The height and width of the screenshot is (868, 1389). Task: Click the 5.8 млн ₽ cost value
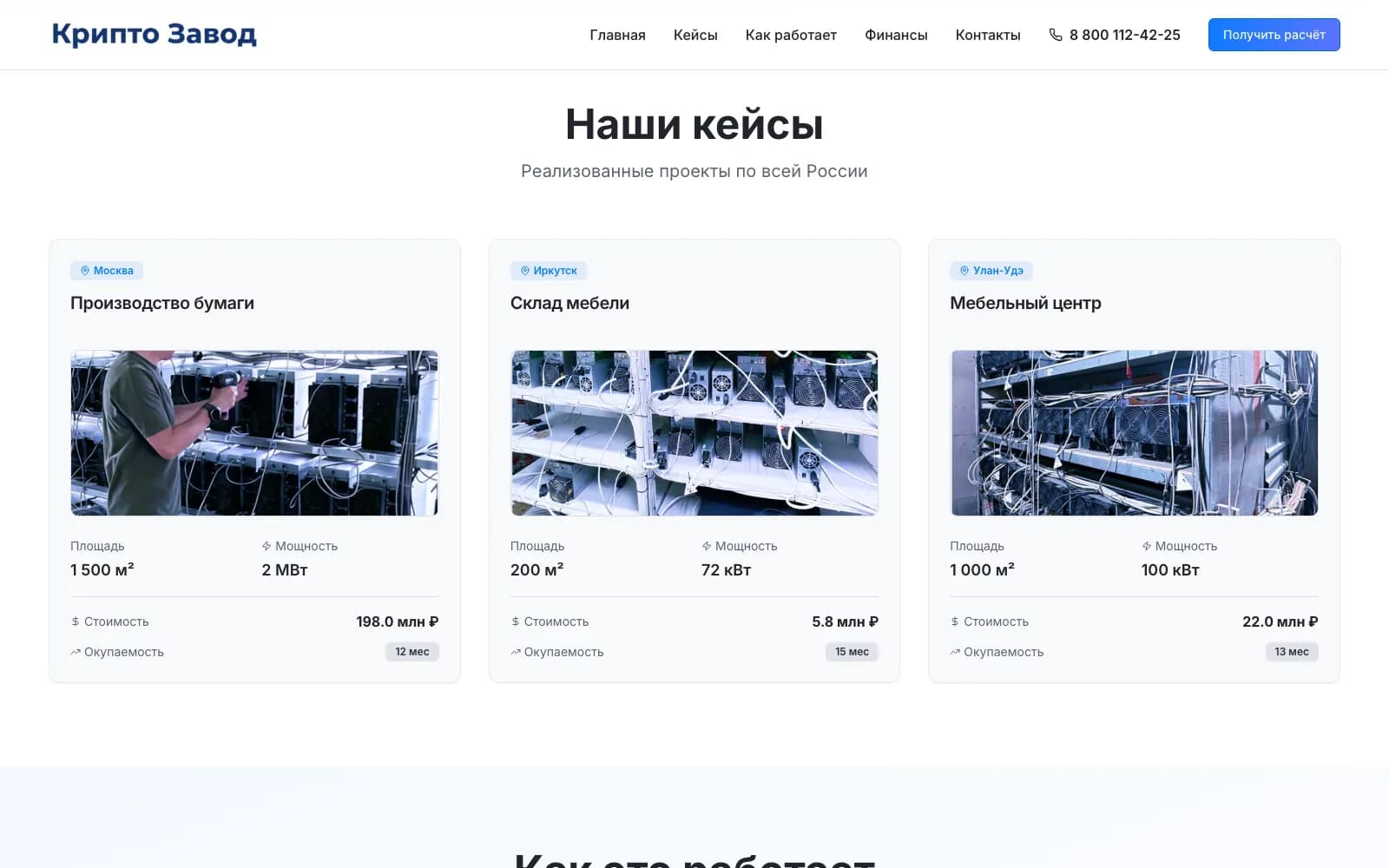click(x=846, y=621)
